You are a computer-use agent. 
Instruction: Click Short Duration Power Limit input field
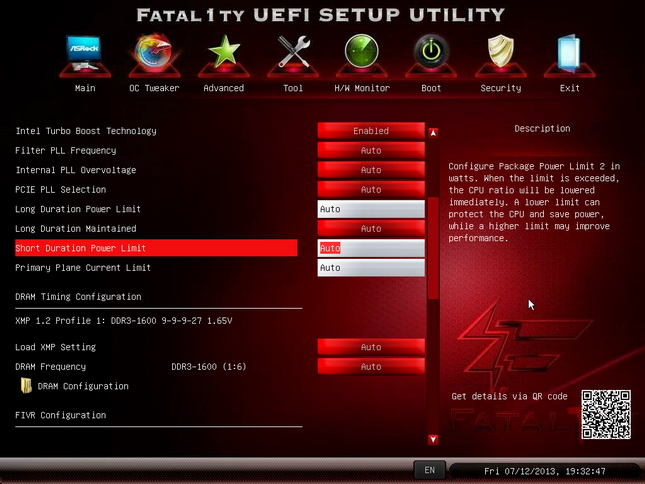(371, 248)
